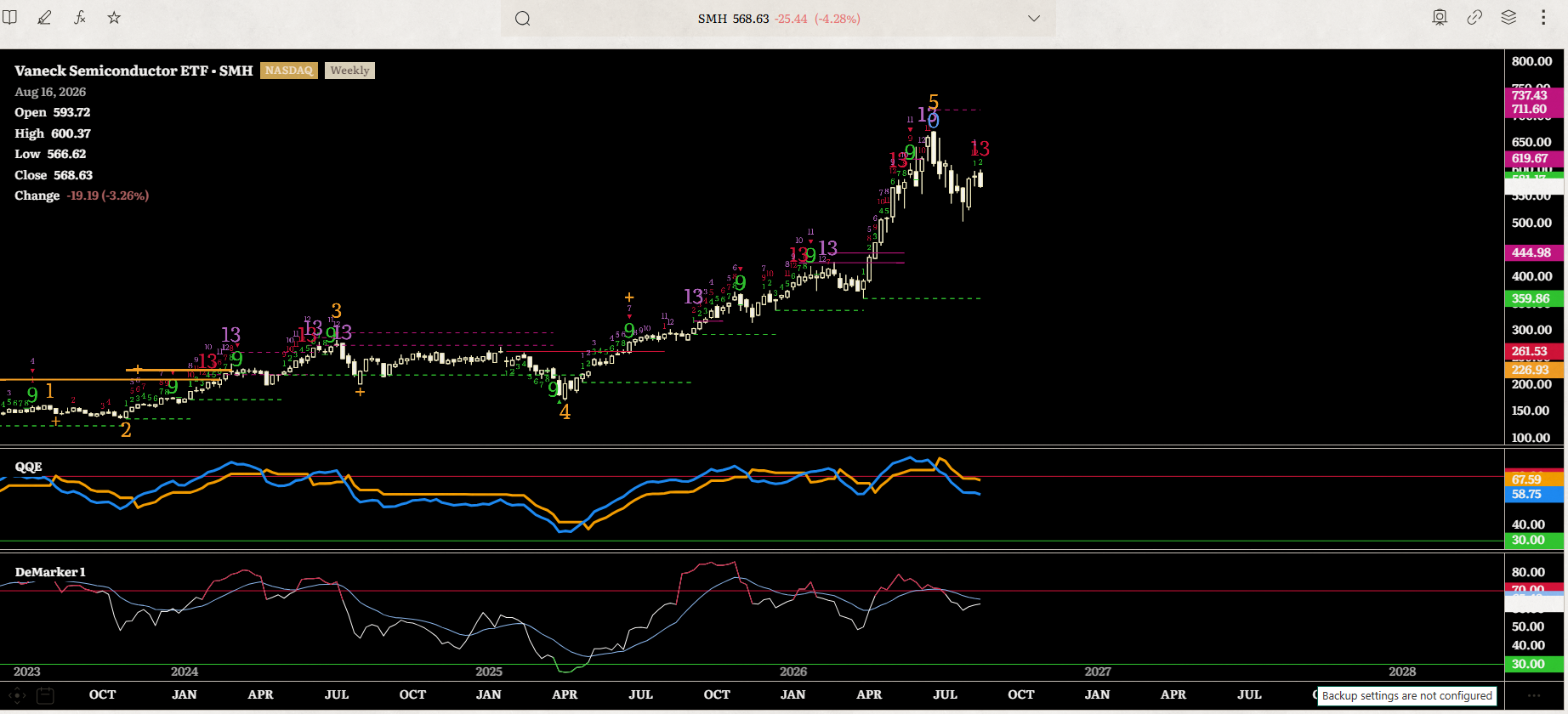Click the Aug 16, 2026 date text
This screenshot has height=714, width=1568.
(x=50, y=92)
